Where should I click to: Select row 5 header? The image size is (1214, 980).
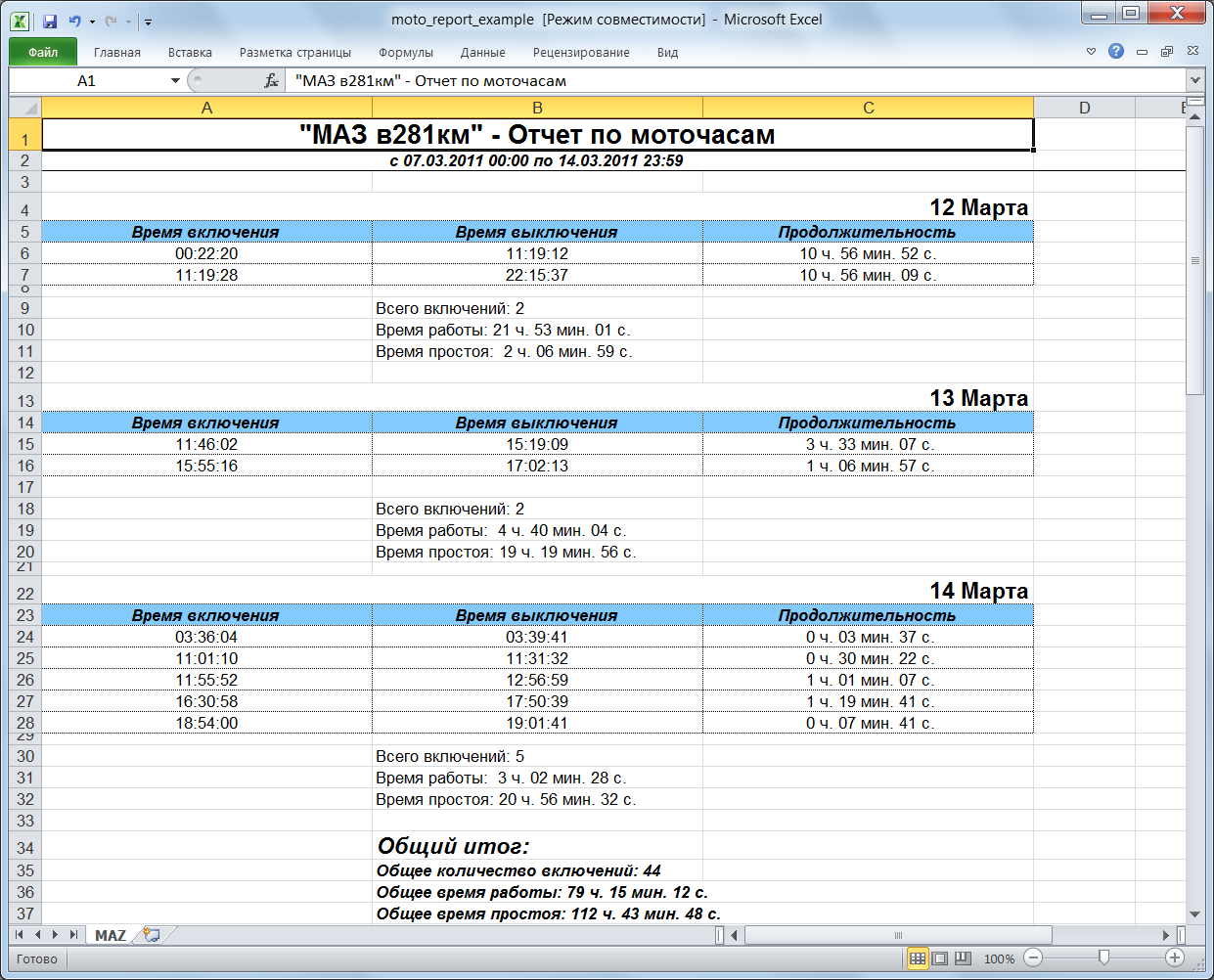click(25, 232)
